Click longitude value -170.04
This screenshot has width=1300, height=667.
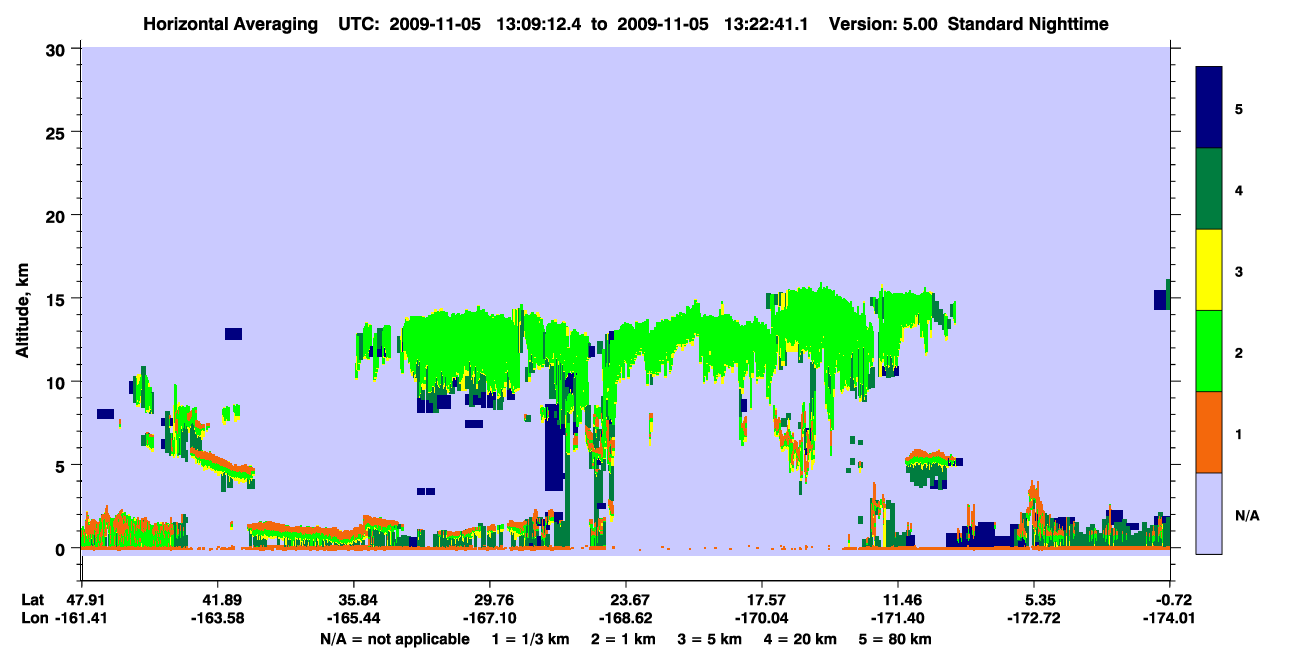coord(762,618)
